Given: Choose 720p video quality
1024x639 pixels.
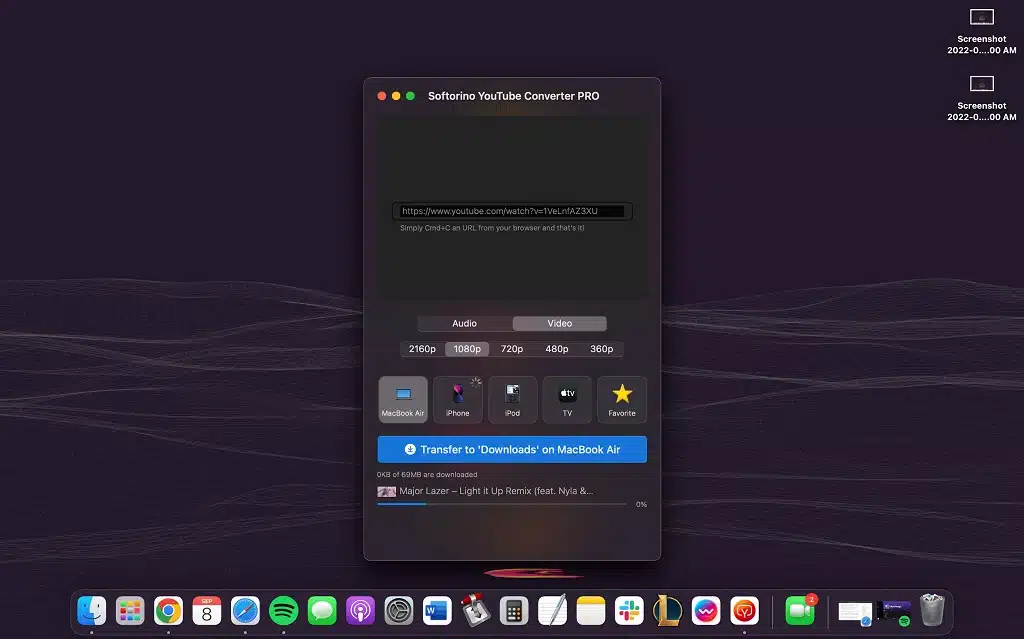Looking at the screenshot, I should 512,349.
